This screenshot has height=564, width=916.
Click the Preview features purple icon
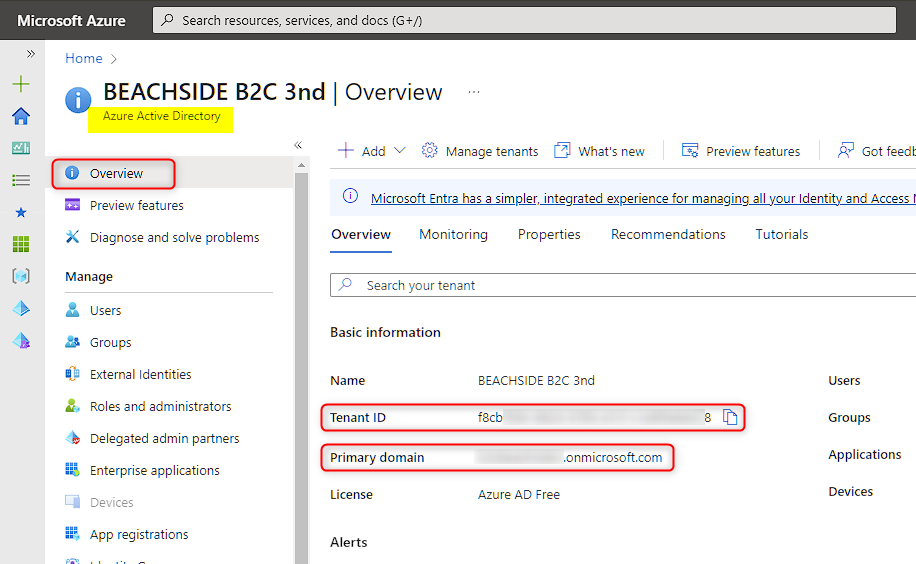(x=72, y=205)
